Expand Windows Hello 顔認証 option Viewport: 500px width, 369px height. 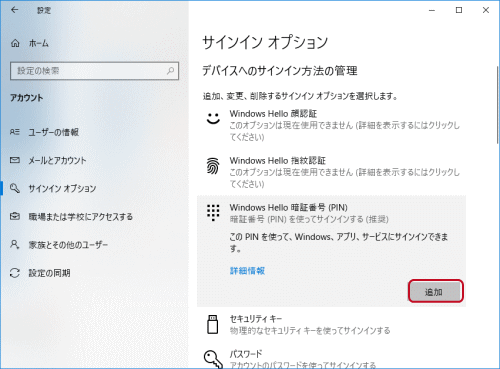[x=331, y=125]
